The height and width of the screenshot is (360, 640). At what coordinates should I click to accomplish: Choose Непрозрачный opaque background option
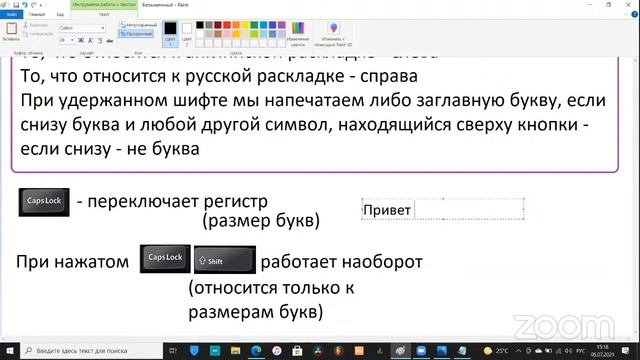click(x=138, y=25)
